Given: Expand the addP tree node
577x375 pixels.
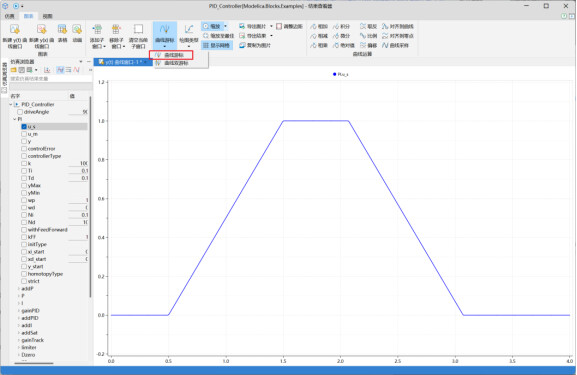Looking at the screenshot, I should click(x=18, y=289).
